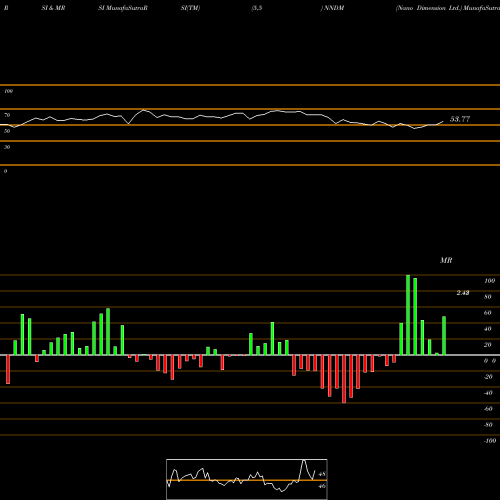
Task: Click the 30 level label on RSI scale
Action: [x=7, y=147]
